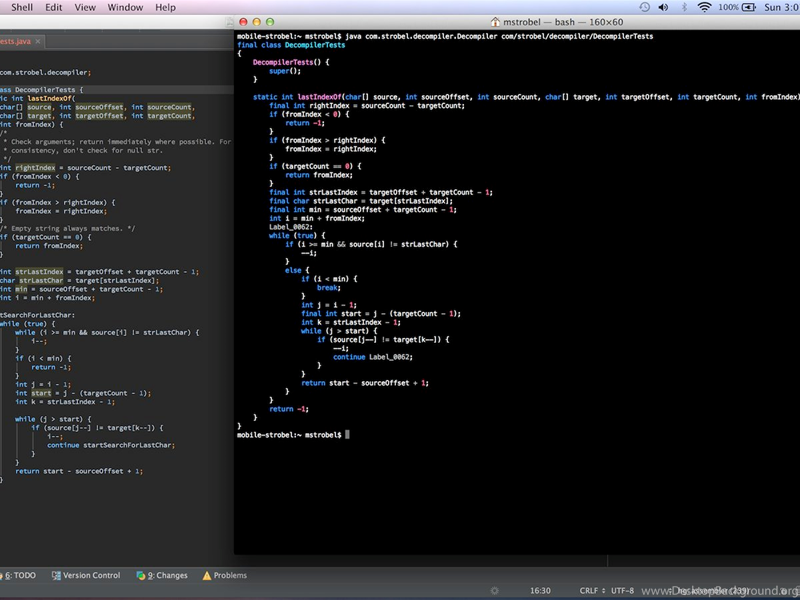Click highlighted 'strLastIndex' declaration in editor
Screen dimensions: 800x600
(x=39, y=272)
